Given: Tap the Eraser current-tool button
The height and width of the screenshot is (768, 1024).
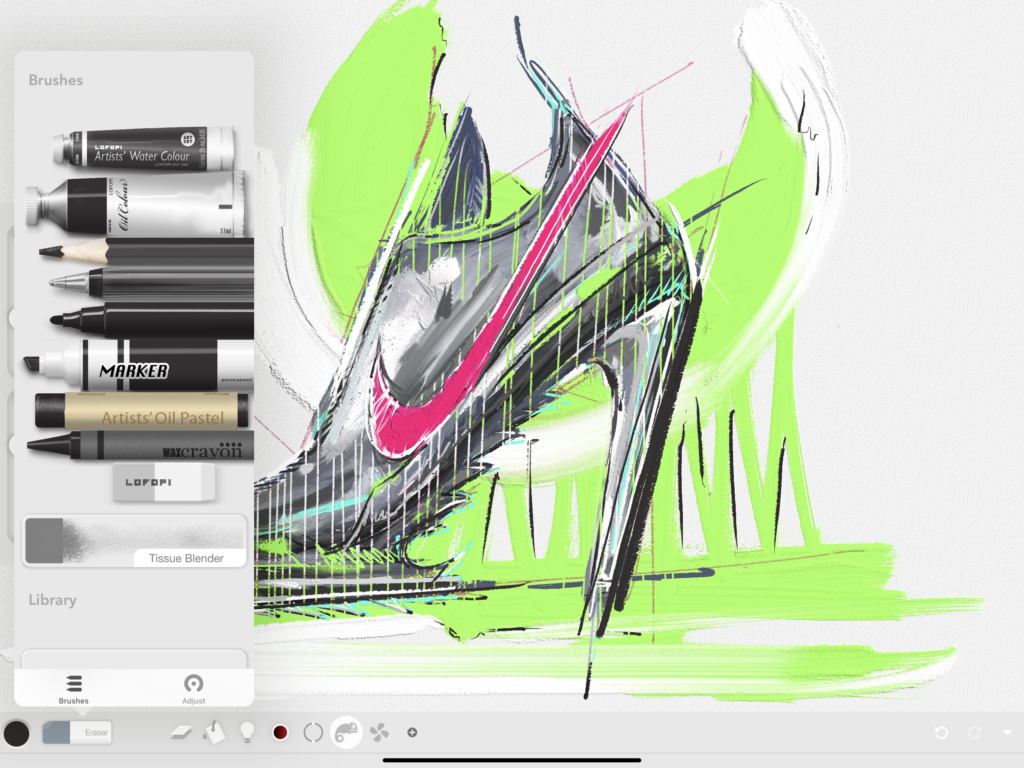Looking at the screenshot, I should click(x=76, y=733).
